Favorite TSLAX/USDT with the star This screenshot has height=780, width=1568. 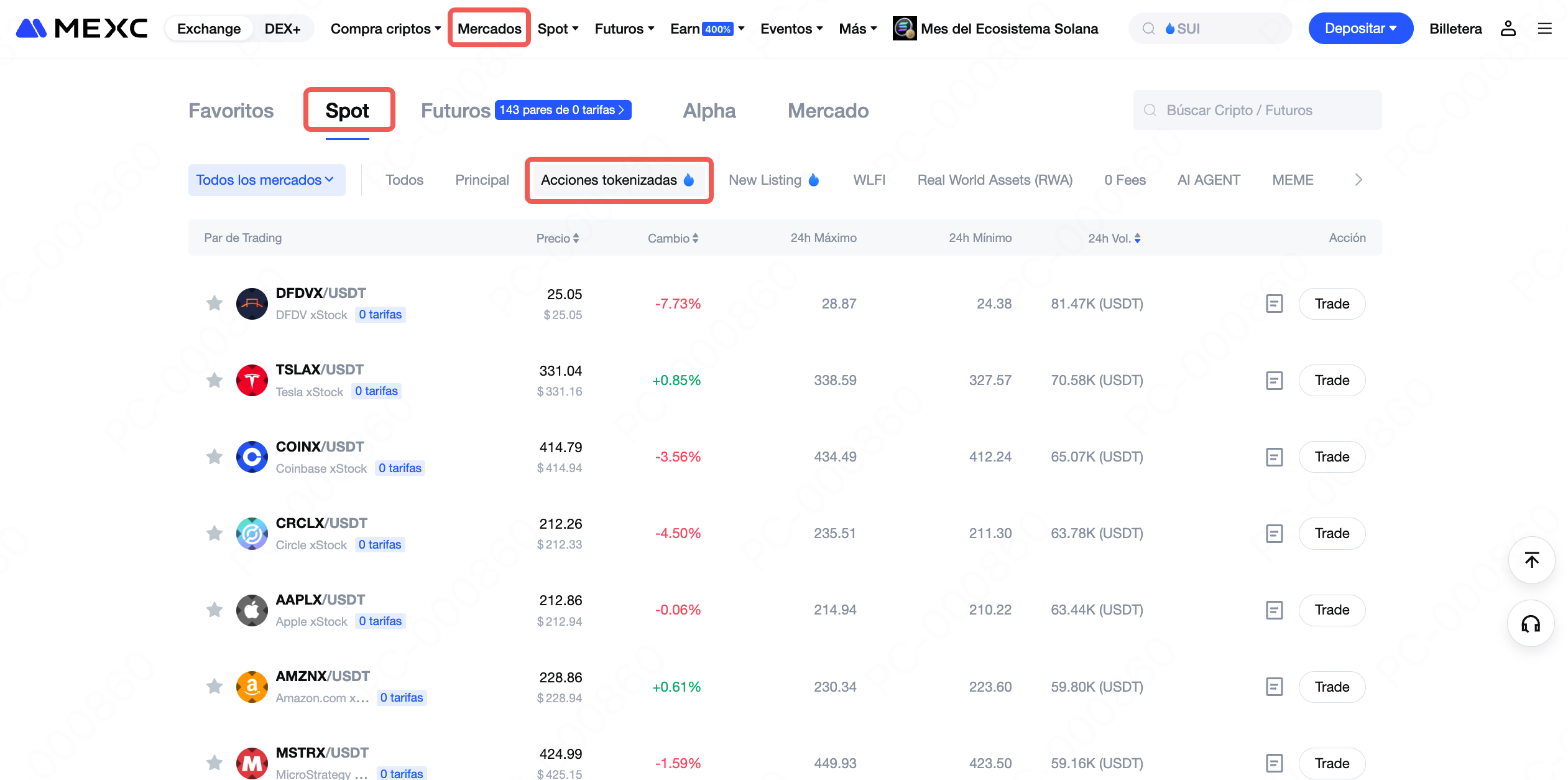coord(214,380)
